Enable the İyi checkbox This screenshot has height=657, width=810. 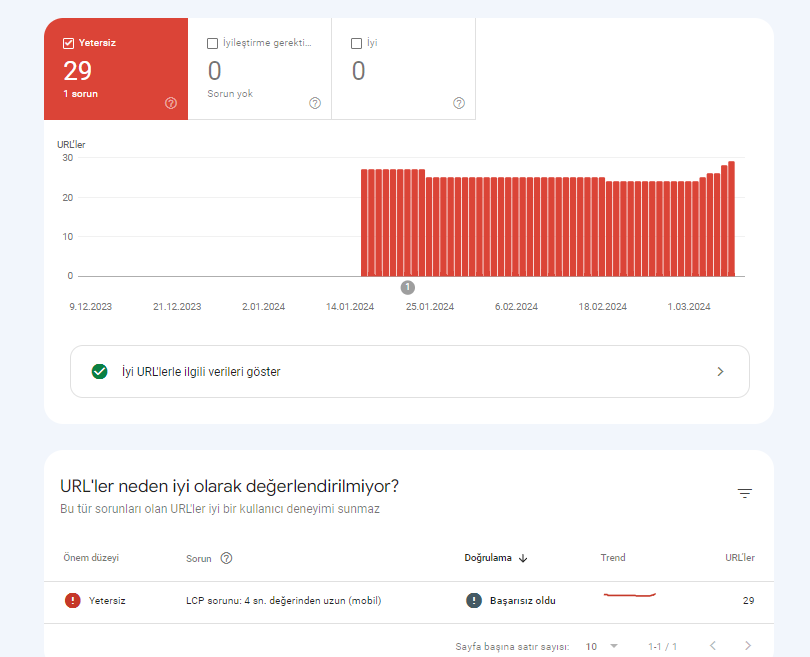click(x=356, y=43)
